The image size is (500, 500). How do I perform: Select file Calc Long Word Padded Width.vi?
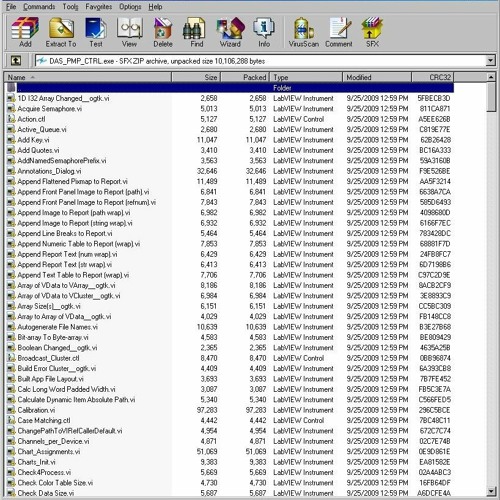click(x=67, y=389)
